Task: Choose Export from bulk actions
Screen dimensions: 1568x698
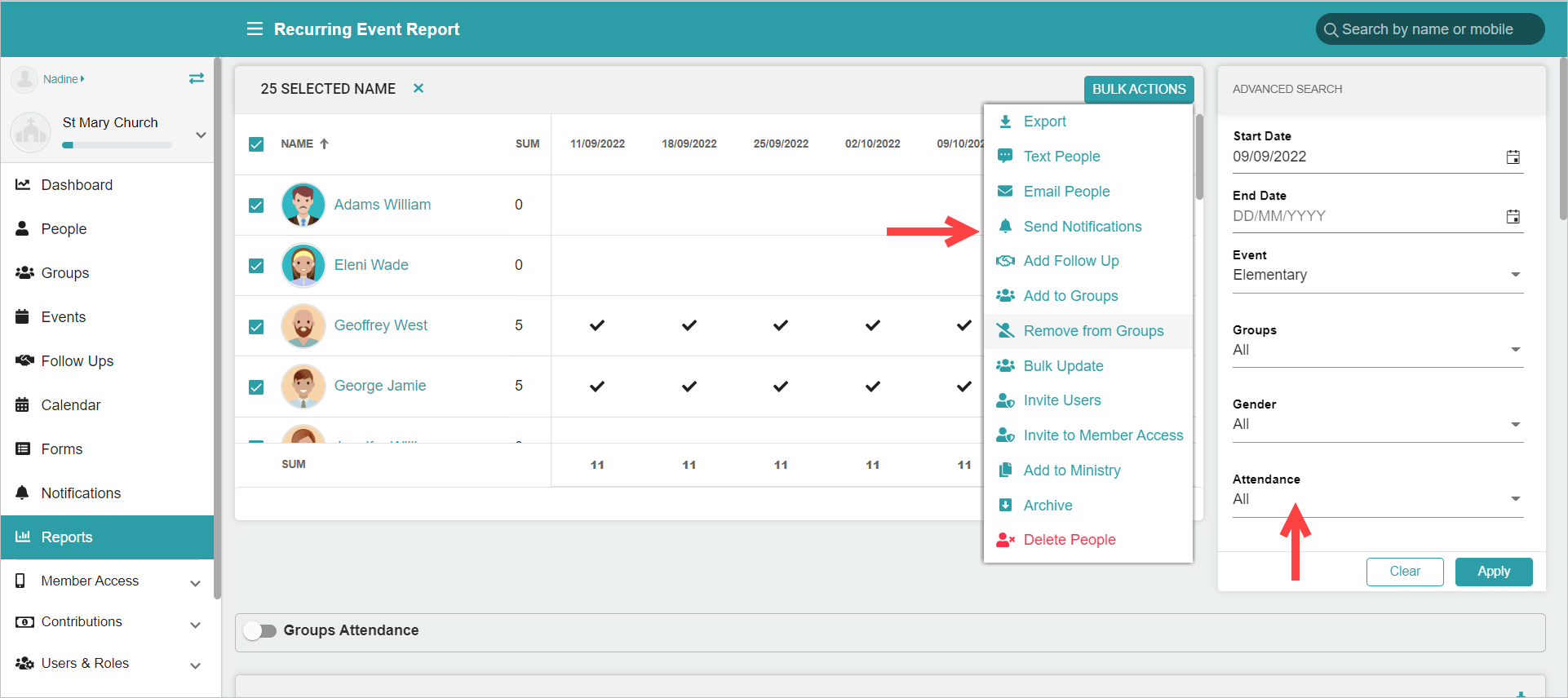Action: click(1088, 121)
